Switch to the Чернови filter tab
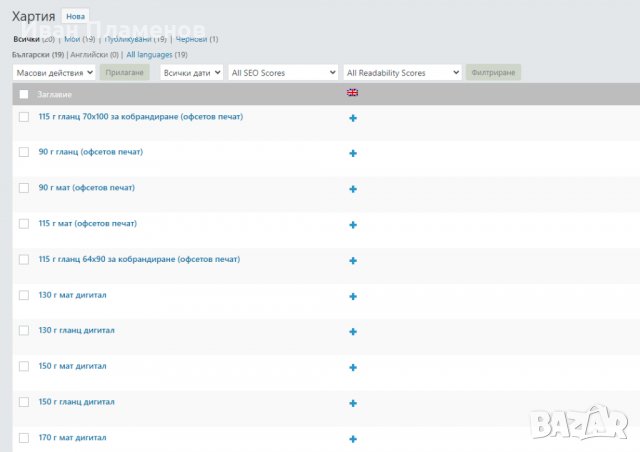Viewport: 640px width, 452px height. coord(190,39)
